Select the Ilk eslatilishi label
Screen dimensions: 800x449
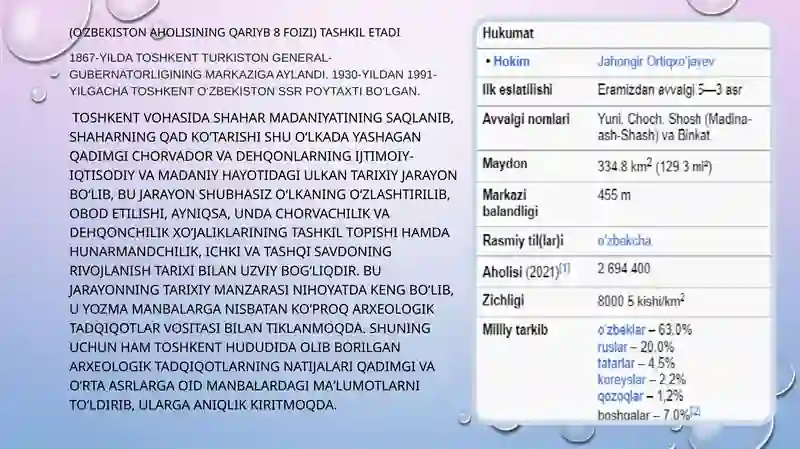[x=517, y=90]
